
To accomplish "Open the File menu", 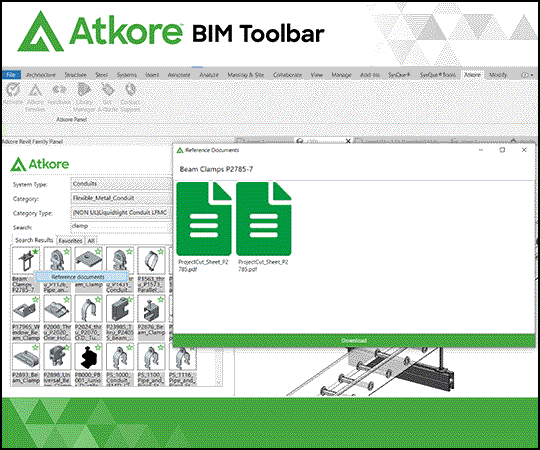I will click(x=11, y=75).
